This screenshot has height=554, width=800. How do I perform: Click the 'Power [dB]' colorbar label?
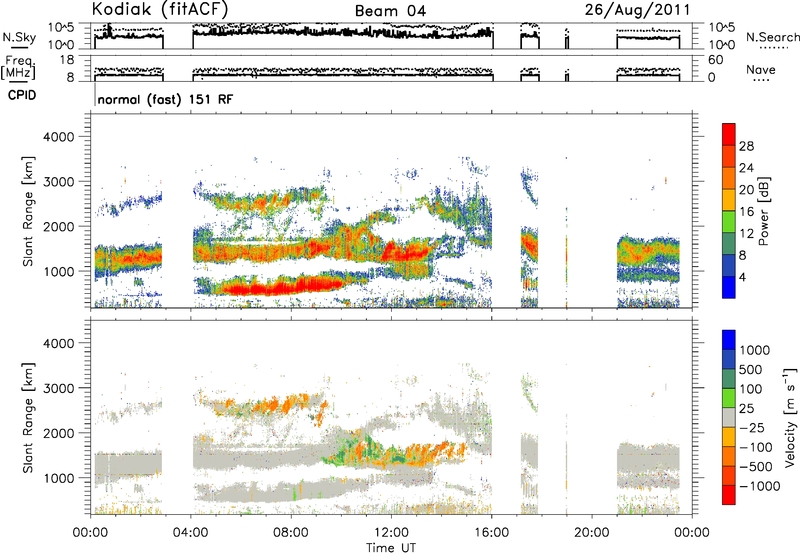click(x=763, y=211)
